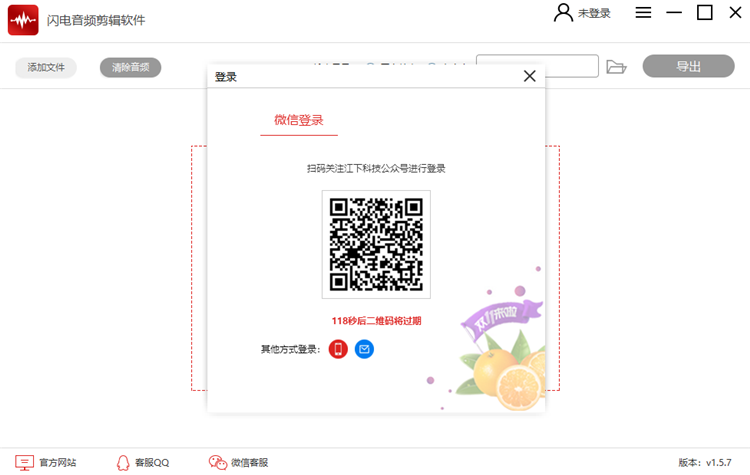
Task: Click the 清除音频 clear audio button
Action: (130, 67)
